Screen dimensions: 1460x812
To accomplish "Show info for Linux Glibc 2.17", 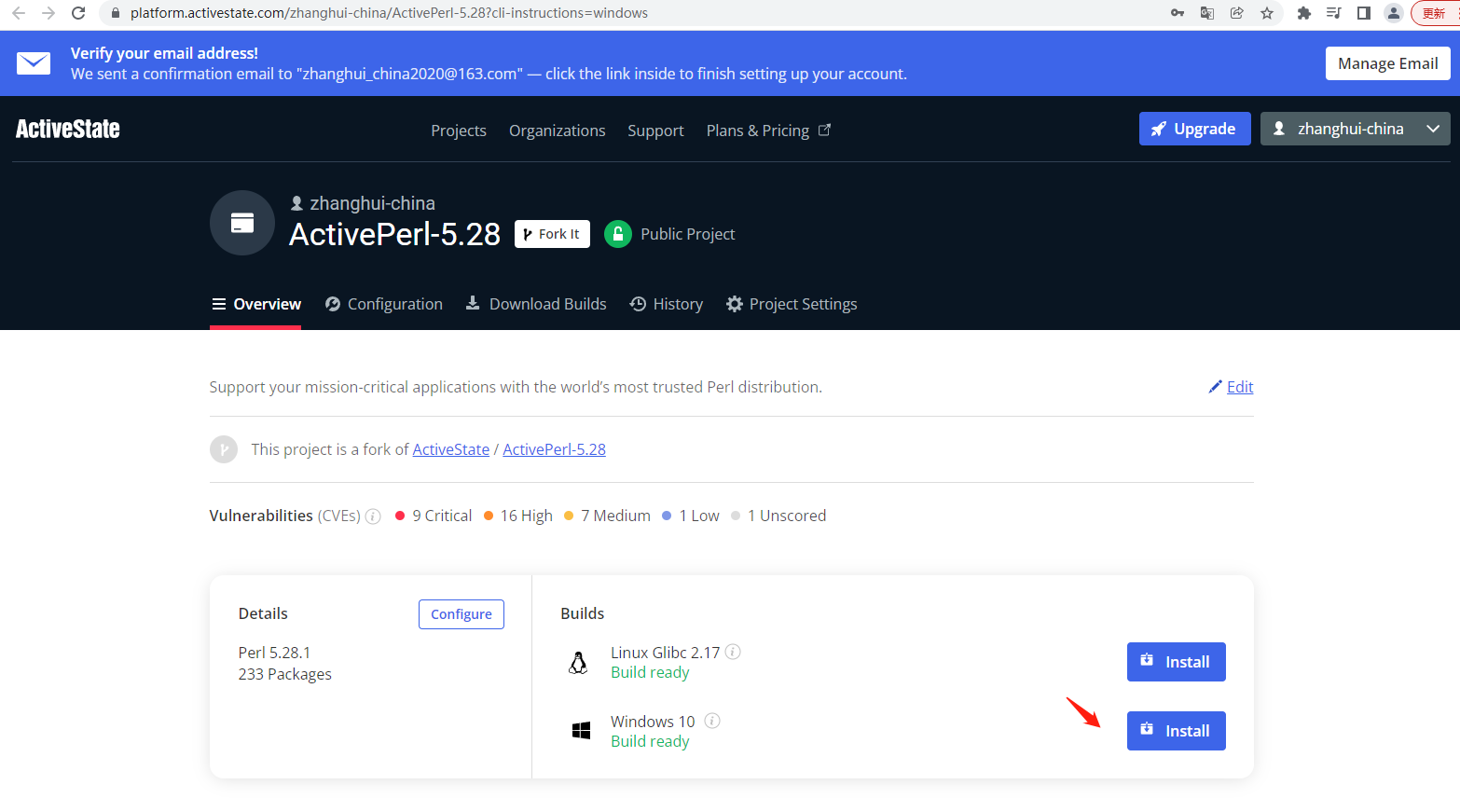I will (x=733, y=652).
